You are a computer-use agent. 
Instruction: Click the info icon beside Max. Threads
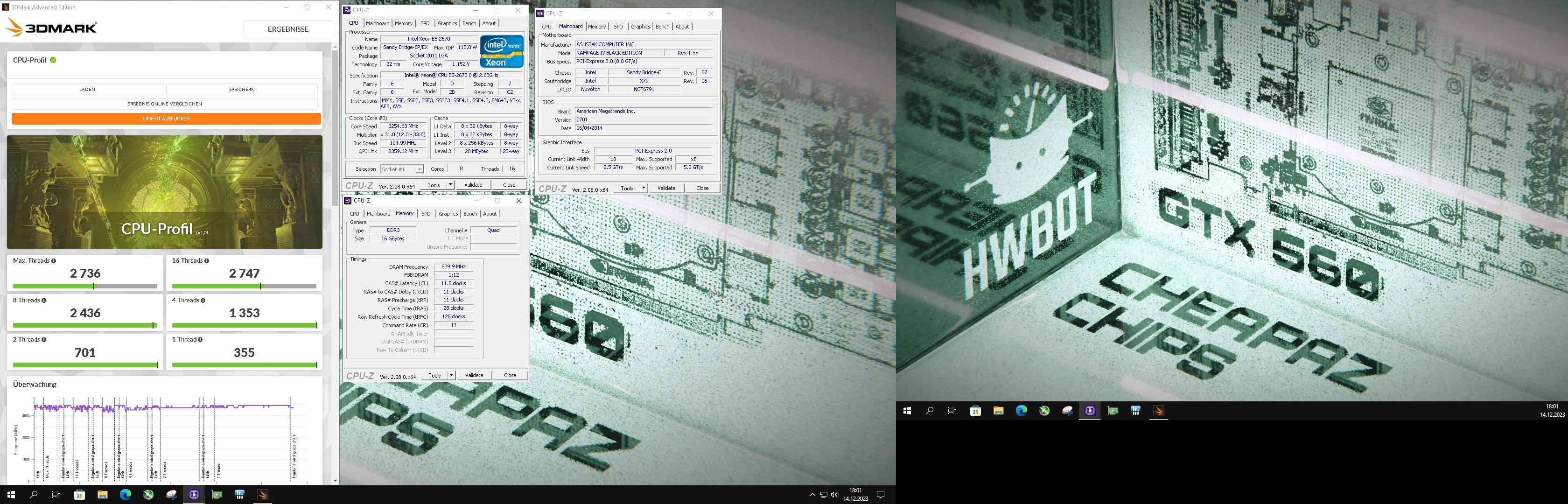pos(54,261)
